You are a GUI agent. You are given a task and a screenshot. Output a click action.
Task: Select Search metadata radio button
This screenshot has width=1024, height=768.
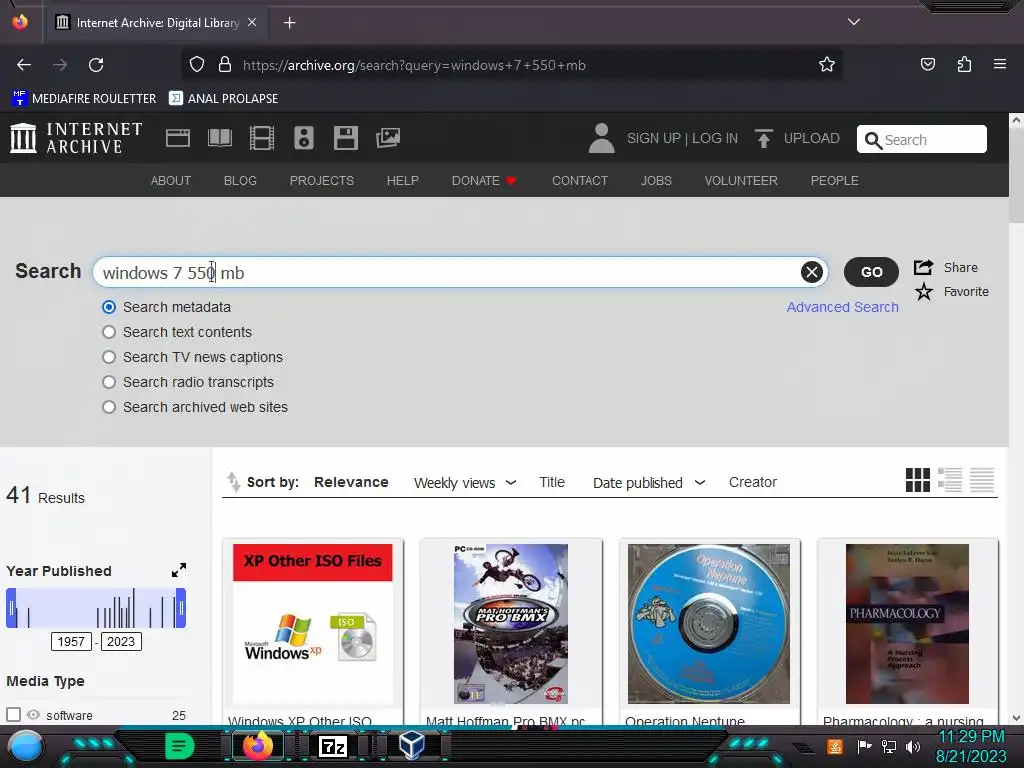click(109, 307)
